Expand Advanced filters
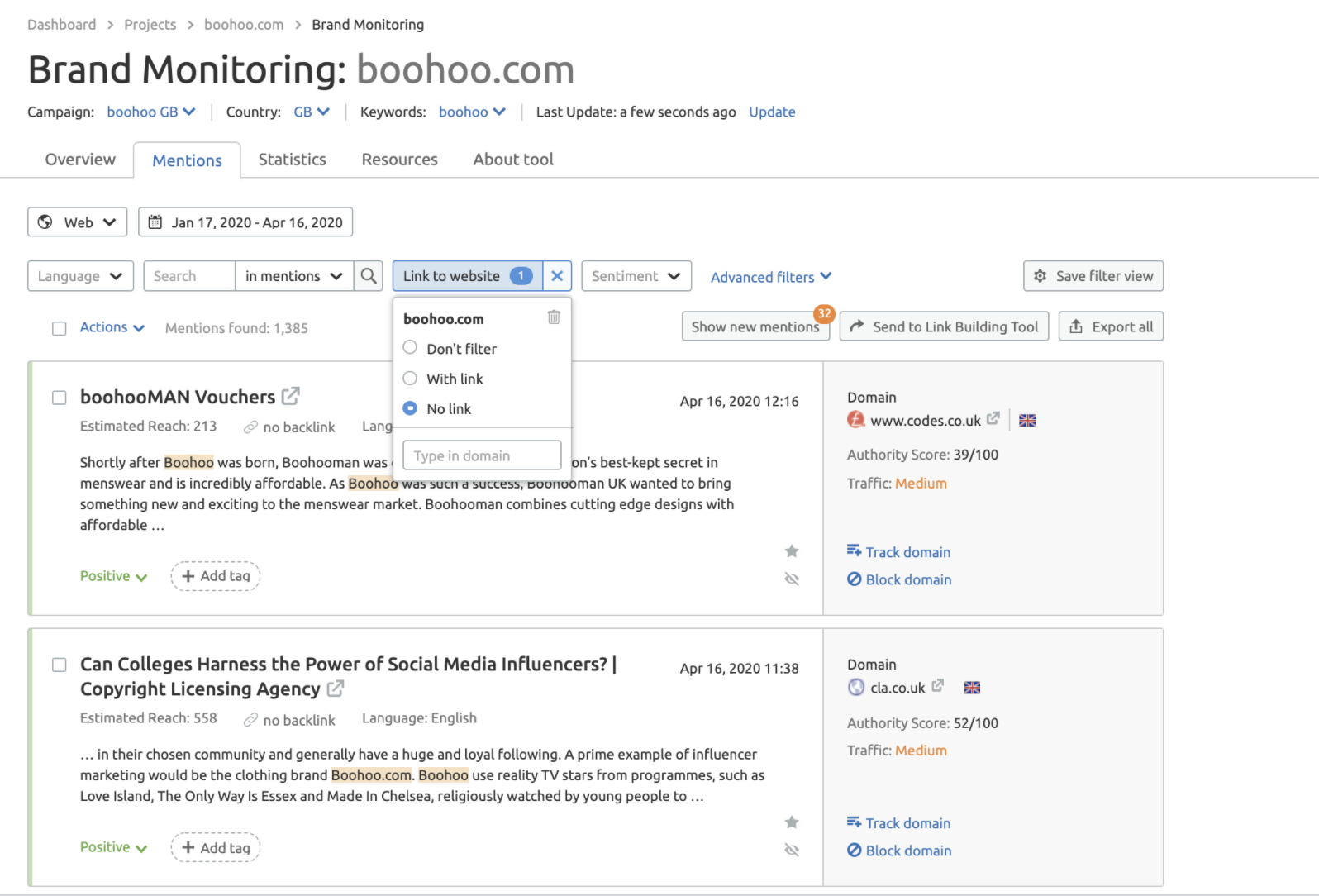This screenshot has height=896, width=1319. [x=771, y=277]
